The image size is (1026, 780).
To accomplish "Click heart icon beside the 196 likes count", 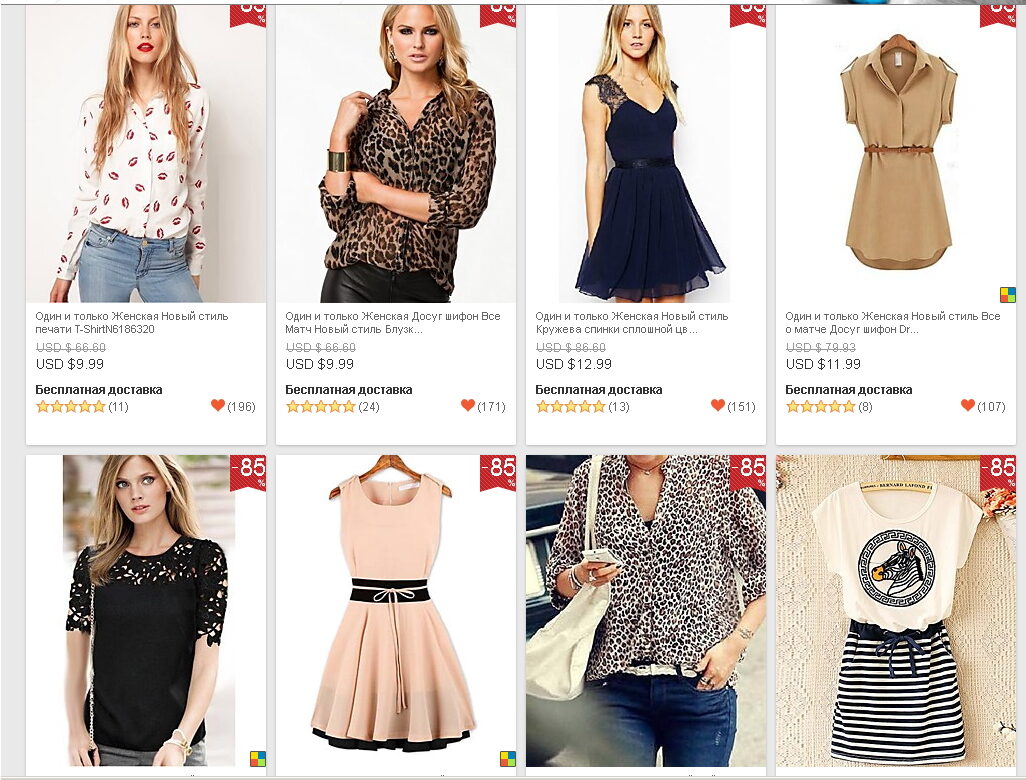I will pyautogui.click(x=218, y=405).
